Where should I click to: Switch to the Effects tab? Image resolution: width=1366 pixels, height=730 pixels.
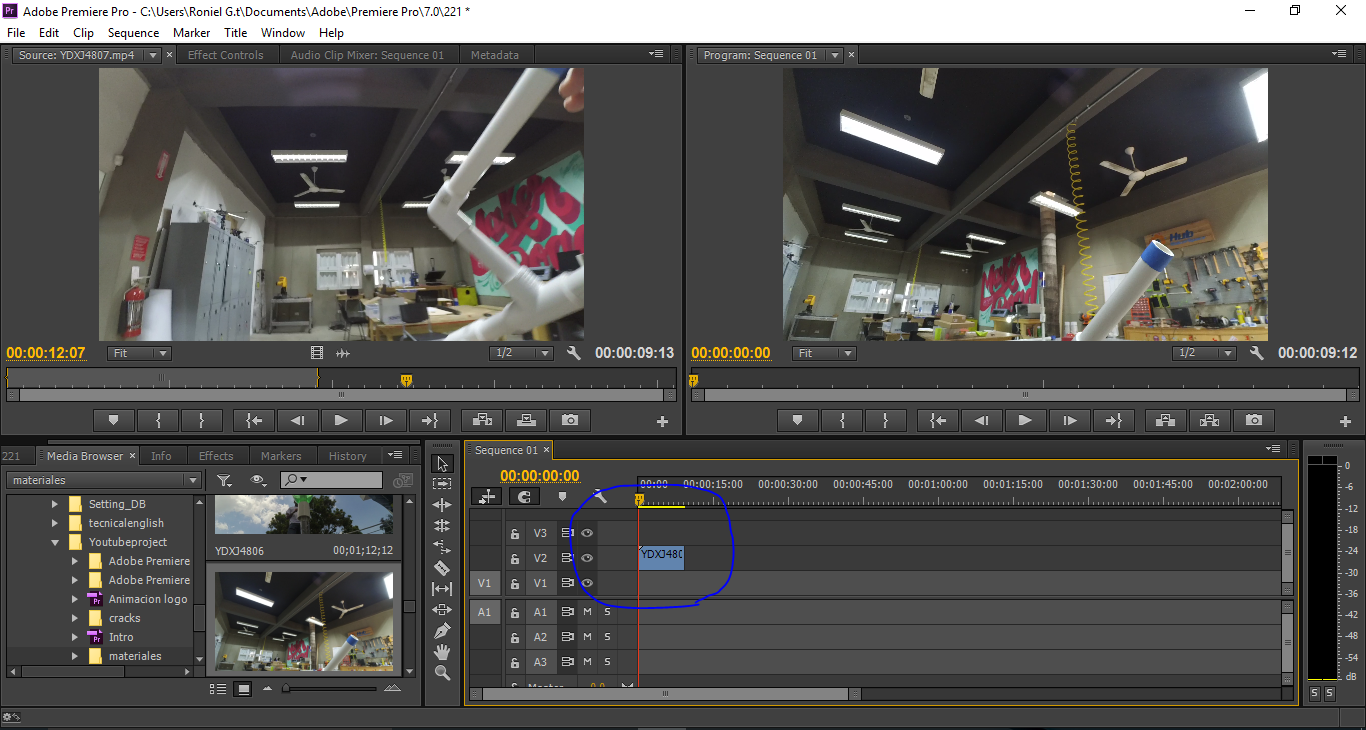click(216, 456)
